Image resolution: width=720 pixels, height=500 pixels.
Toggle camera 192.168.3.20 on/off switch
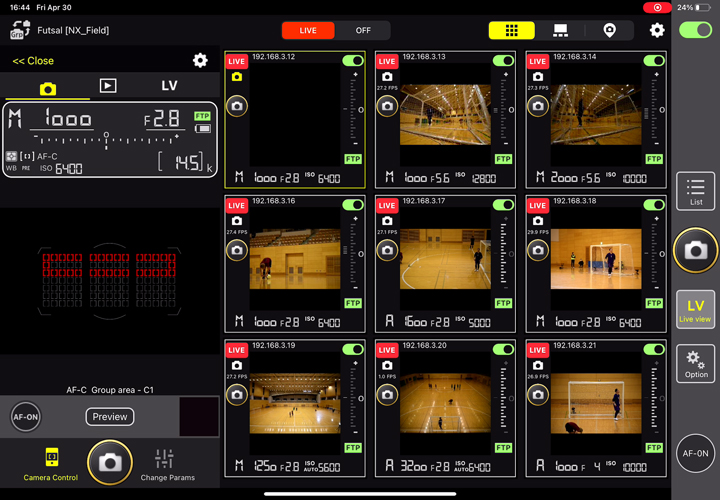click(x=503, y=349)
